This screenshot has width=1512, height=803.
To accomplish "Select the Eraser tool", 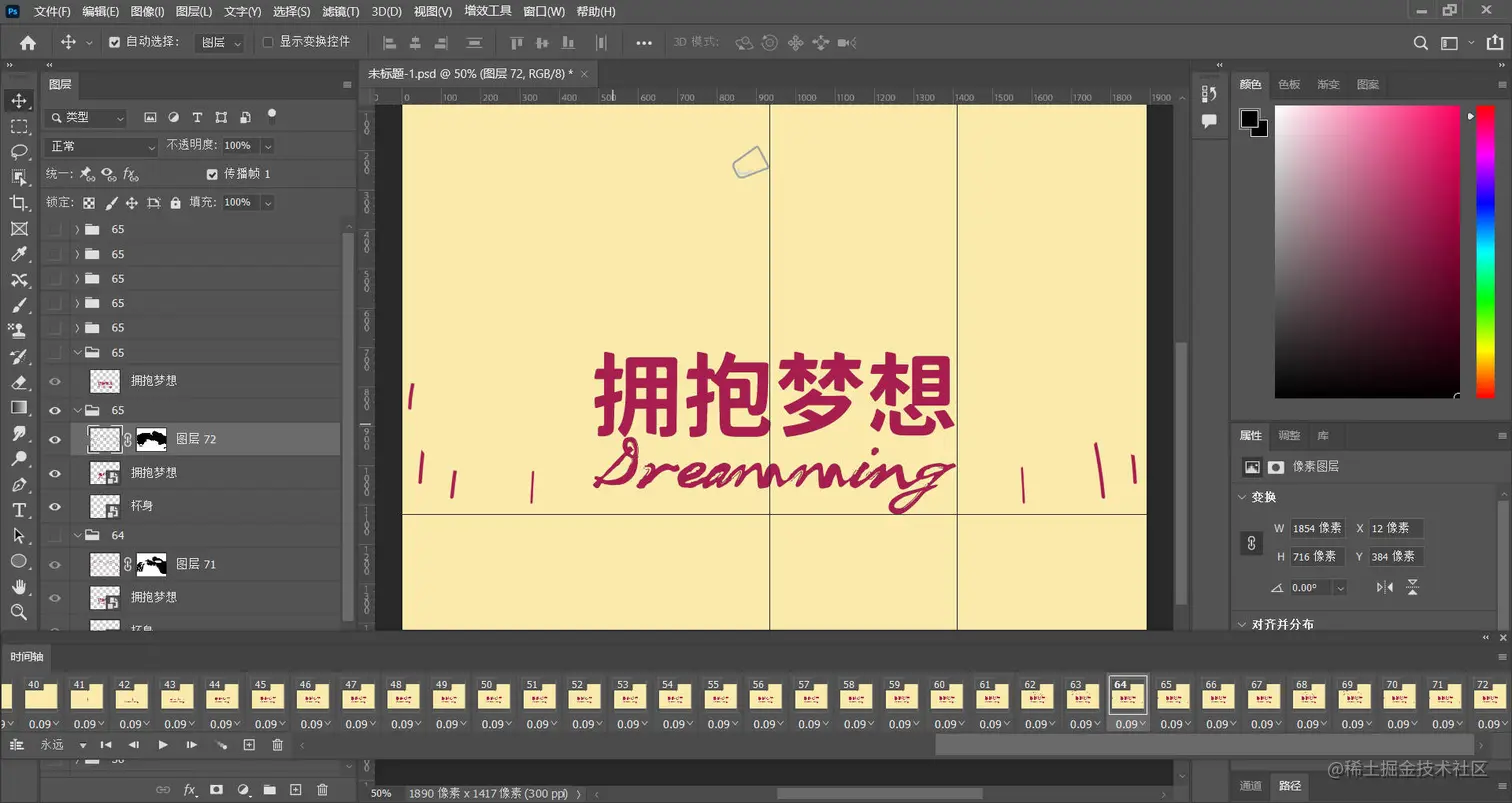I will (x=19, y=382).
